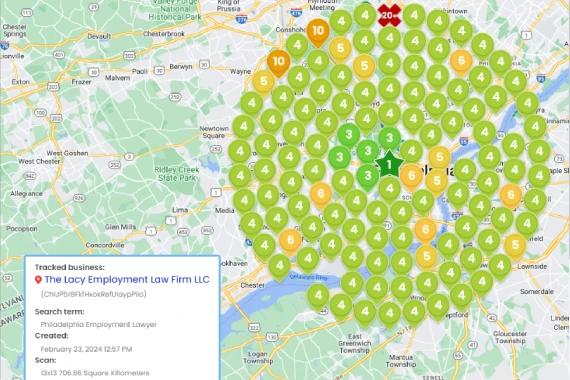
Task: Click the Glen Mills map label
Action: click(x=120, y=227)
